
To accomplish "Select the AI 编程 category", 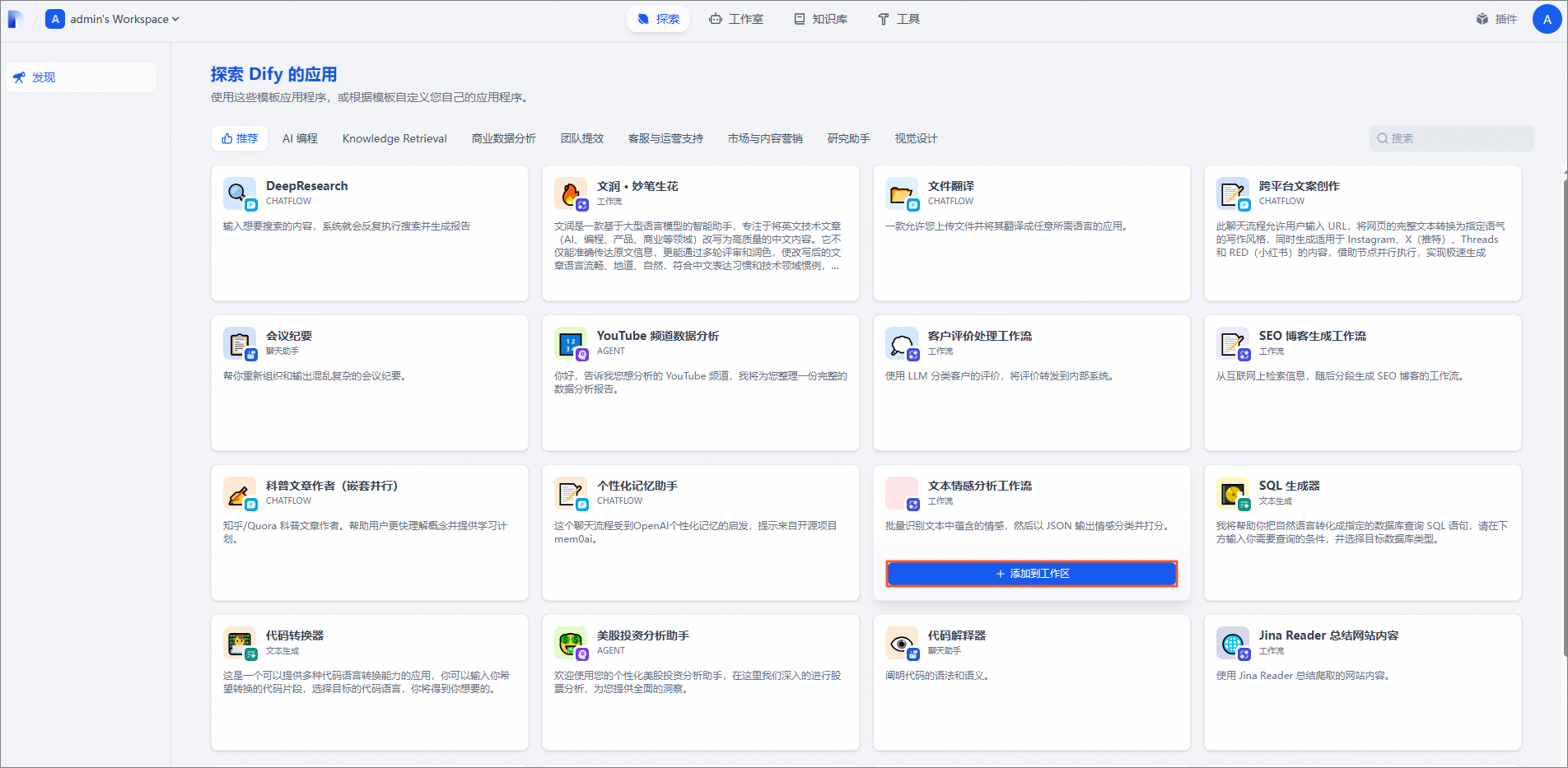I will pyautogui.click(x=300, y=138).
